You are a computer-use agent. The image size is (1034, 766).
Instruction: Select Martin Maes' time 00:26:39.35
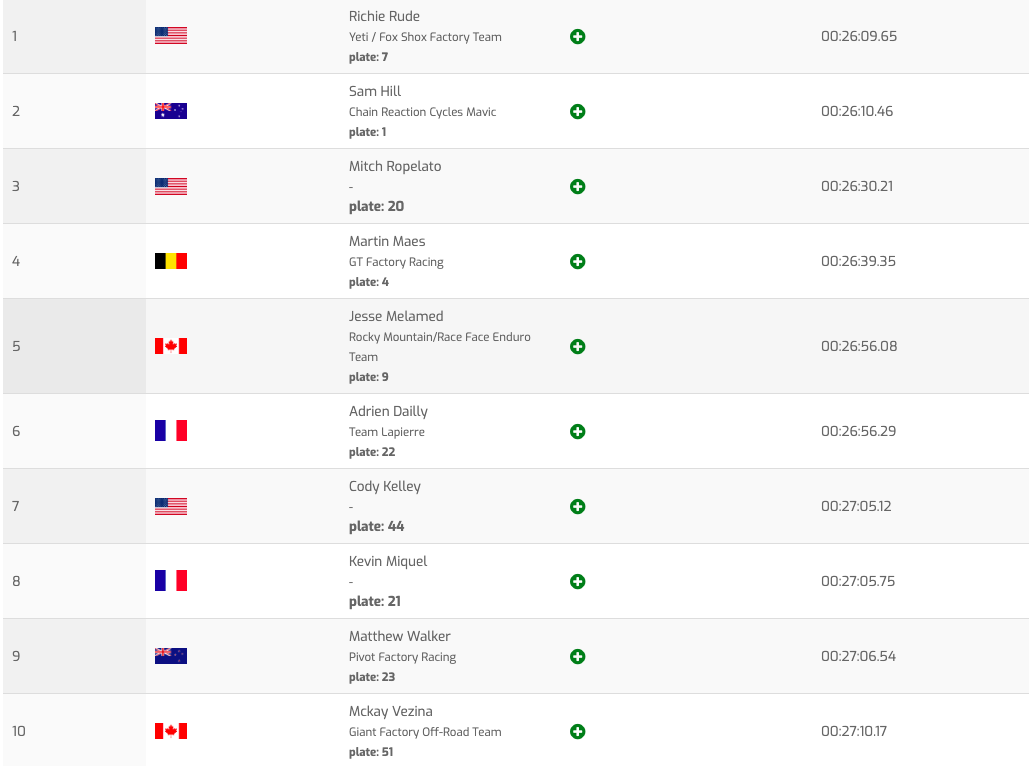[x=857, y=261]
